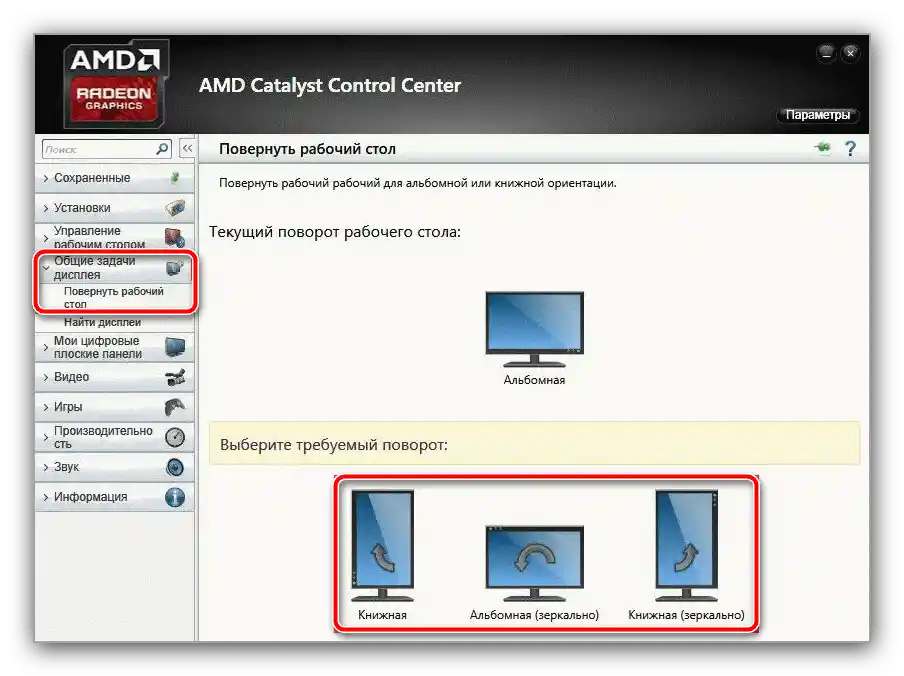Select Альбомная (зеркально) rotation monitor
Screen dimensions: 904x676
click(534, 563)
